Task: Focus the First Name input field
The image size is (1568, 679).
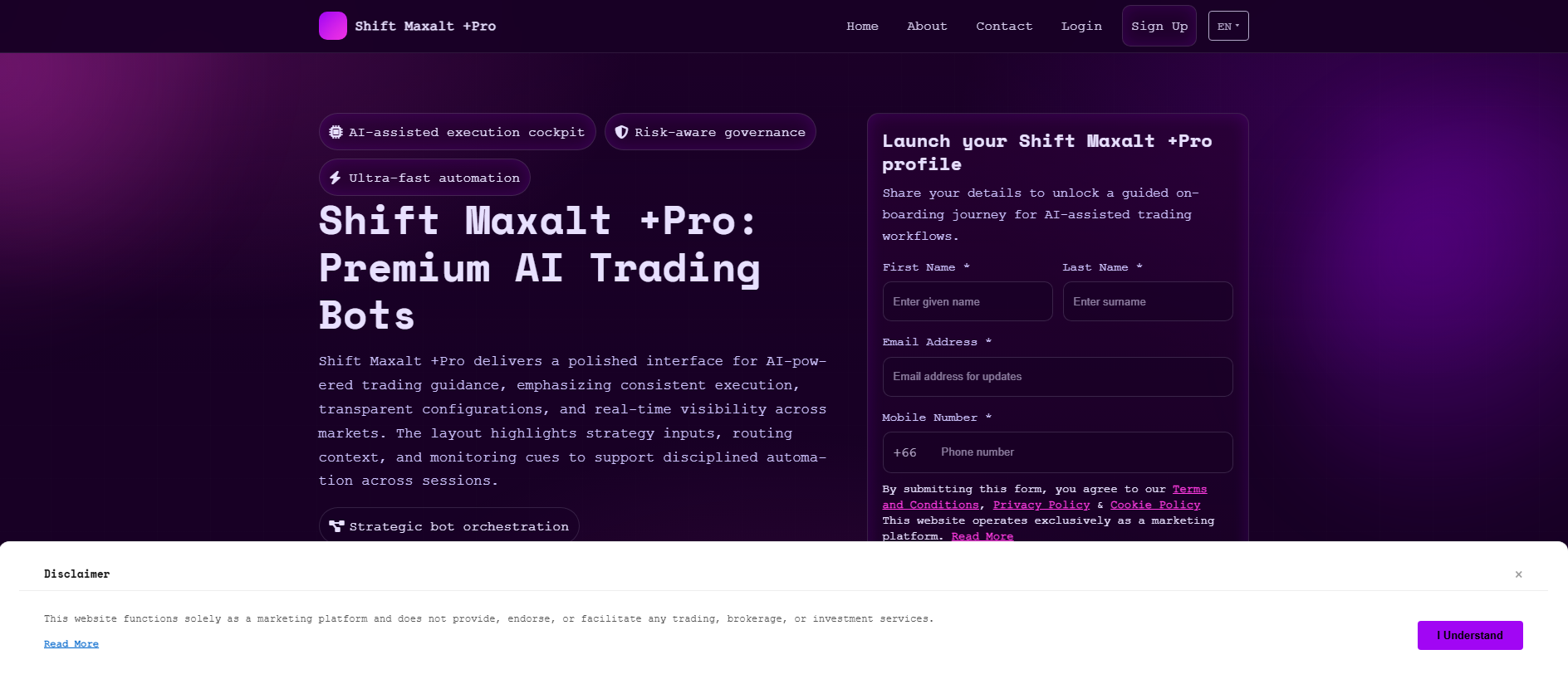Action: click(x=968, y=301)
